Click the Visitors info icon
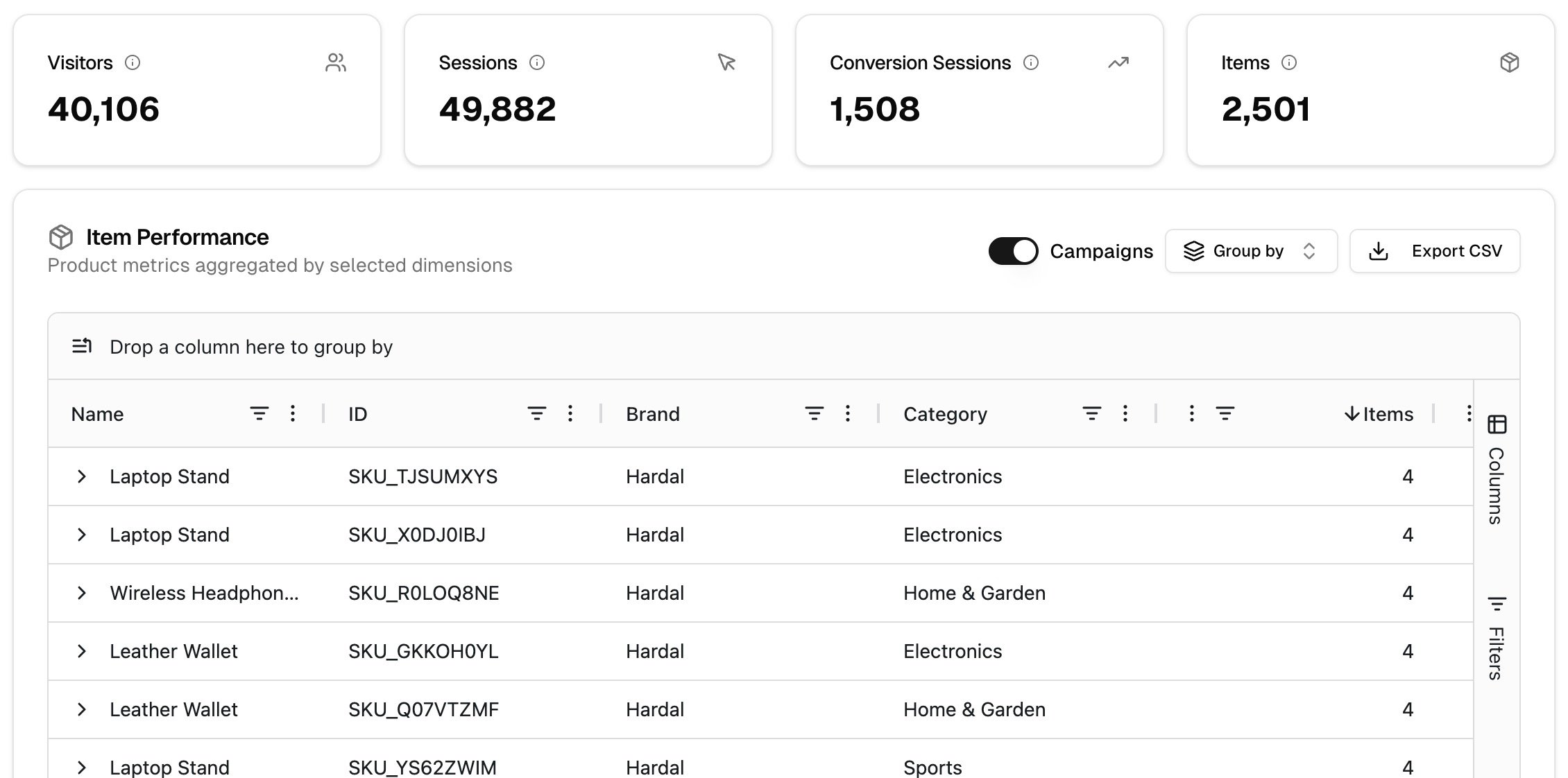 click(133, 63)
